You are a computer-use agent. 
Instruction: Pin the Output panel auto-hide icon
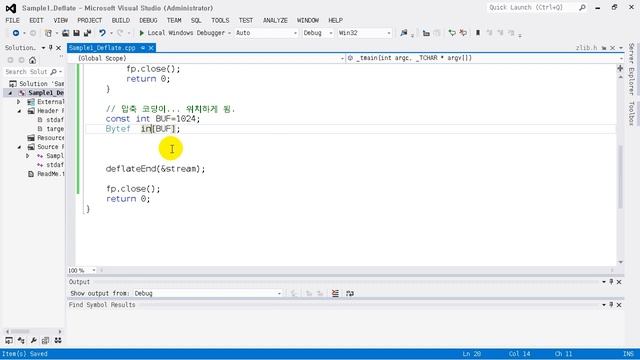click(611, 282)
